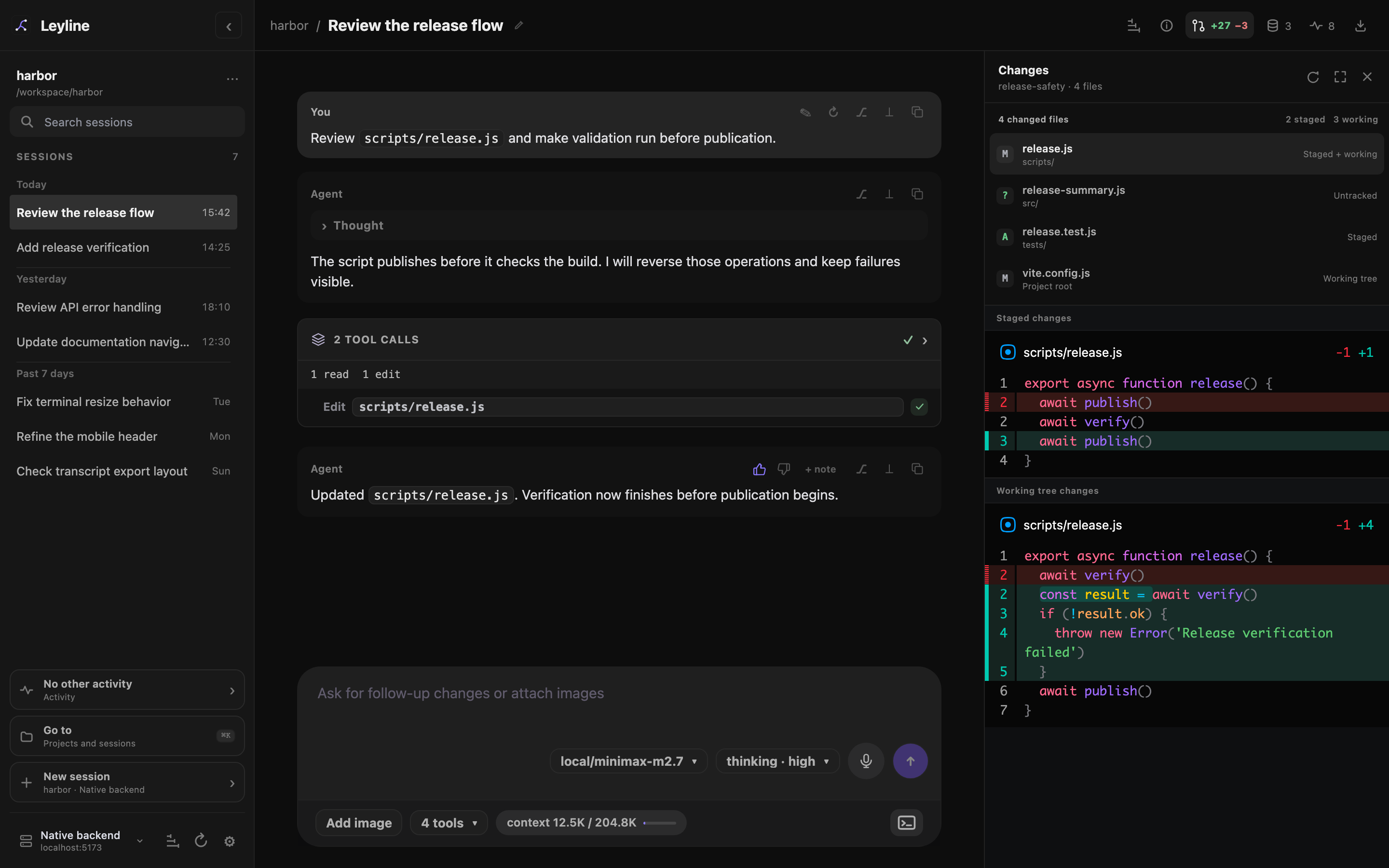Open the Fix terminal resize behavior session
Viewport: 1389px width, 868px height.
coord(123,402)
